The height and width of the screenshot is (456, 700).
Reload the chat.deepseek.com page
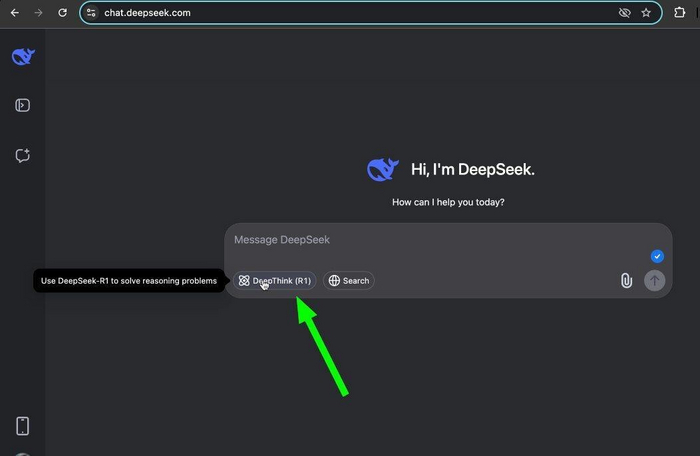point(62,13)
